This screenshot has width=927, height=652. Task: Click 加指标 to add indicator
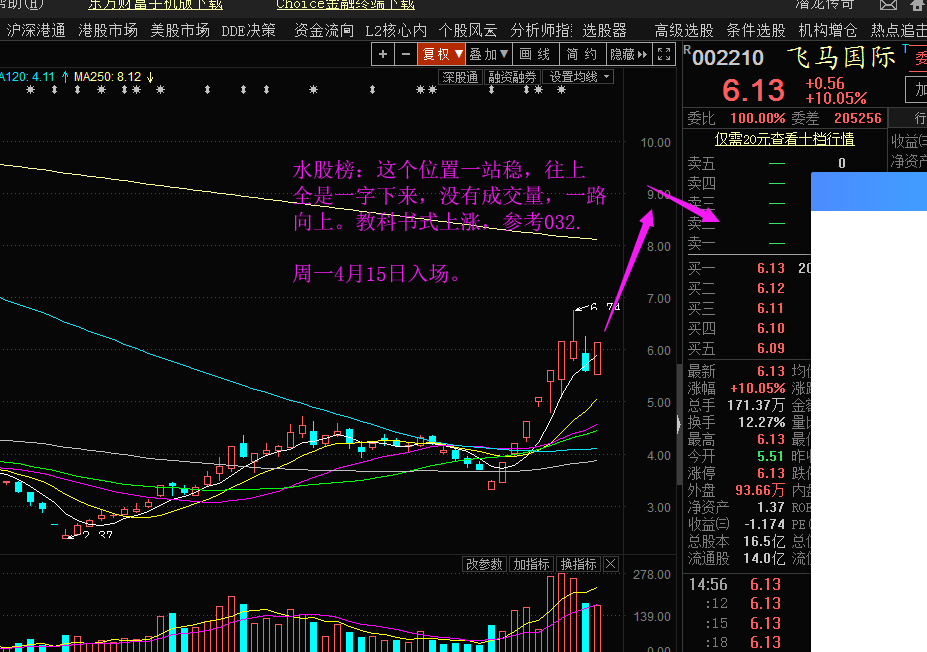coord(531,565)
